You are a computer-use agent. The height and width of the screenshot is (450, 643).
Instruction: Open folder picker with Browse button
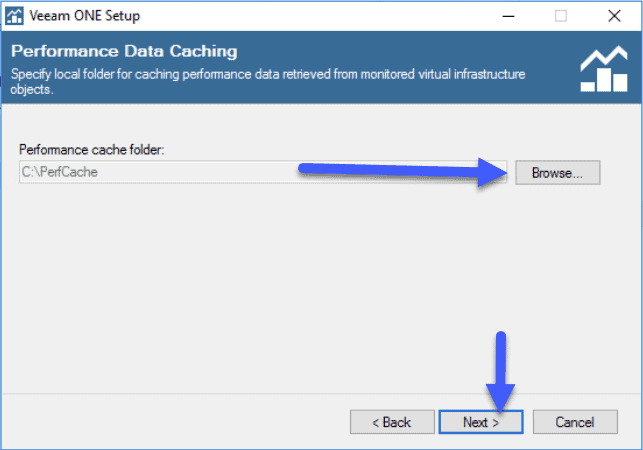558,173
